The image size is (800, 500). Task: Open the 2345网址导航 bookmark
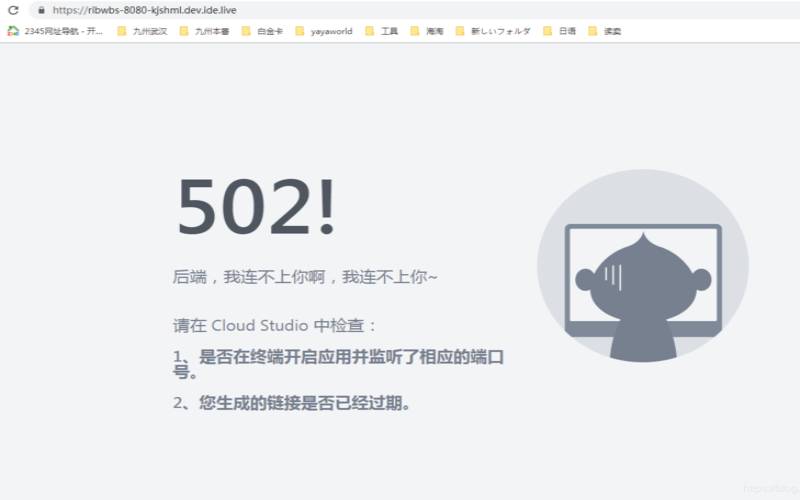(55, 31)
